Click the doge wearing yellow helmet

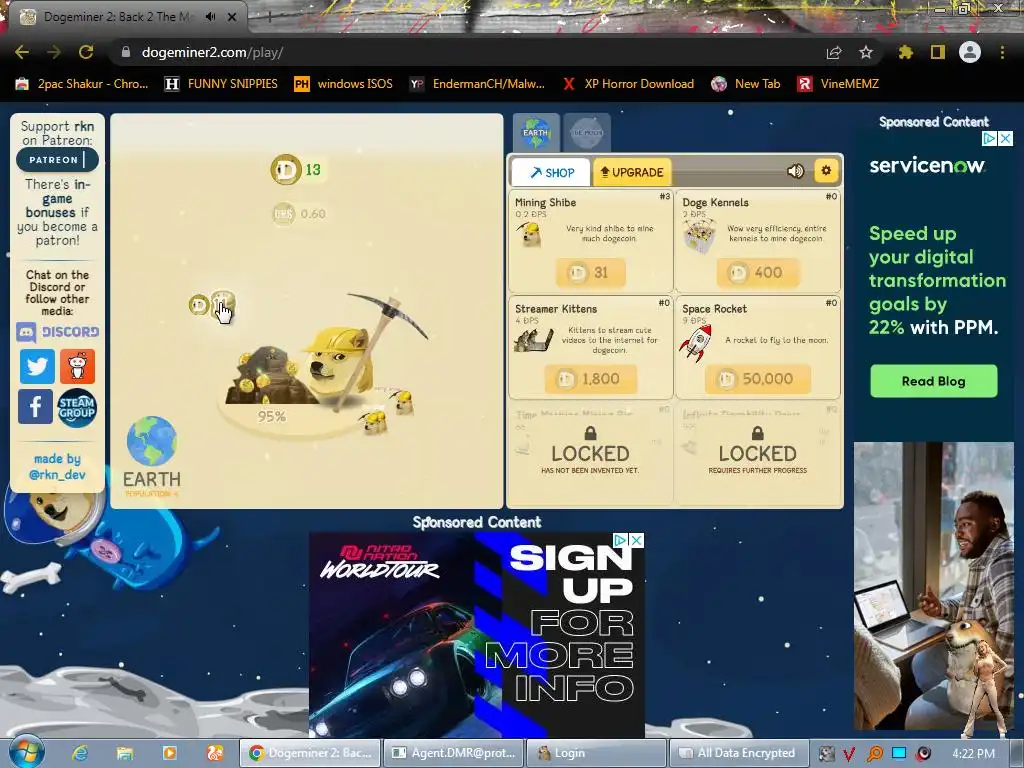tap(340, 364)
